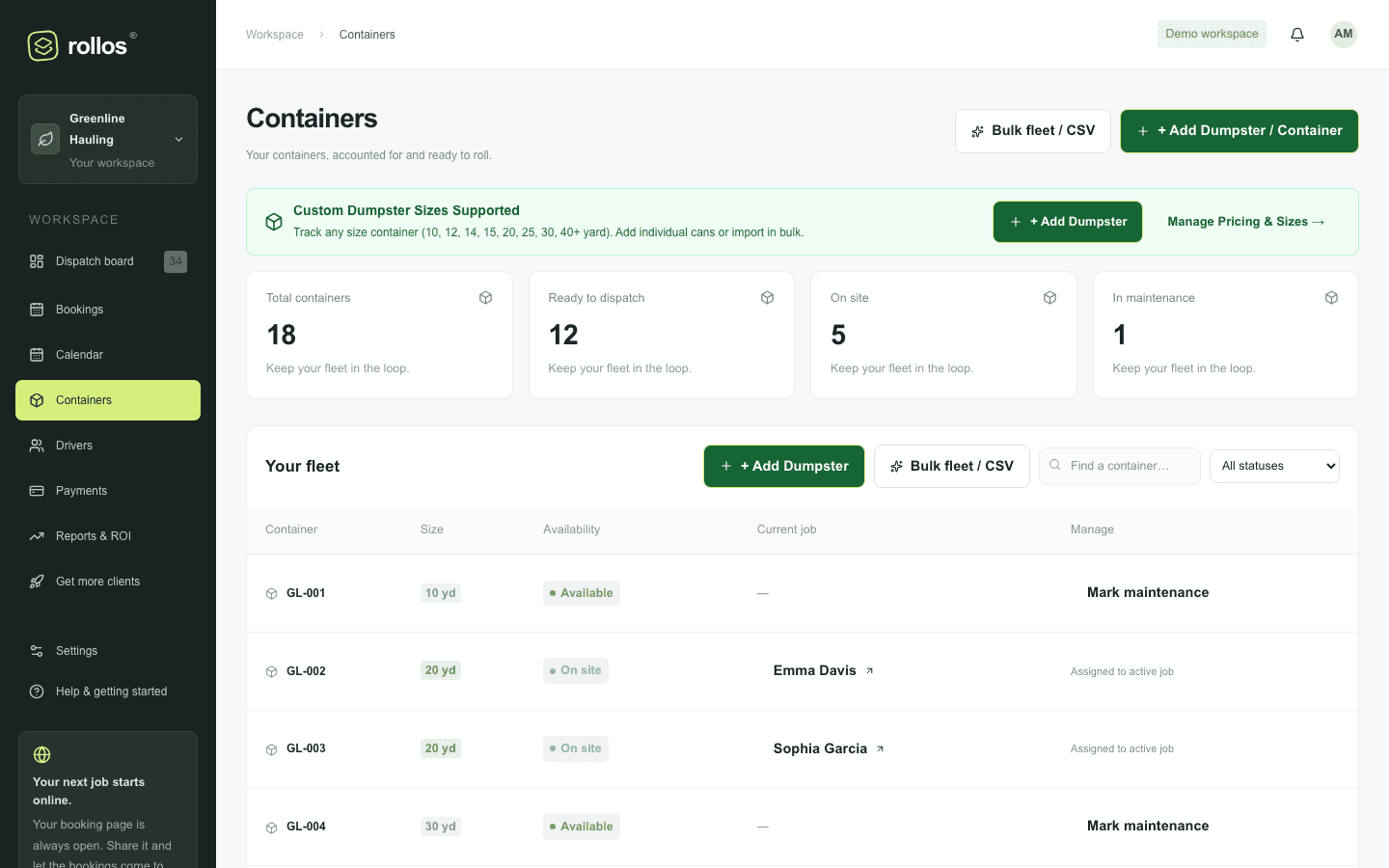Navigate to Drivers
The width and height of the screenshot is (1389, 868).
tap(108, 446)
